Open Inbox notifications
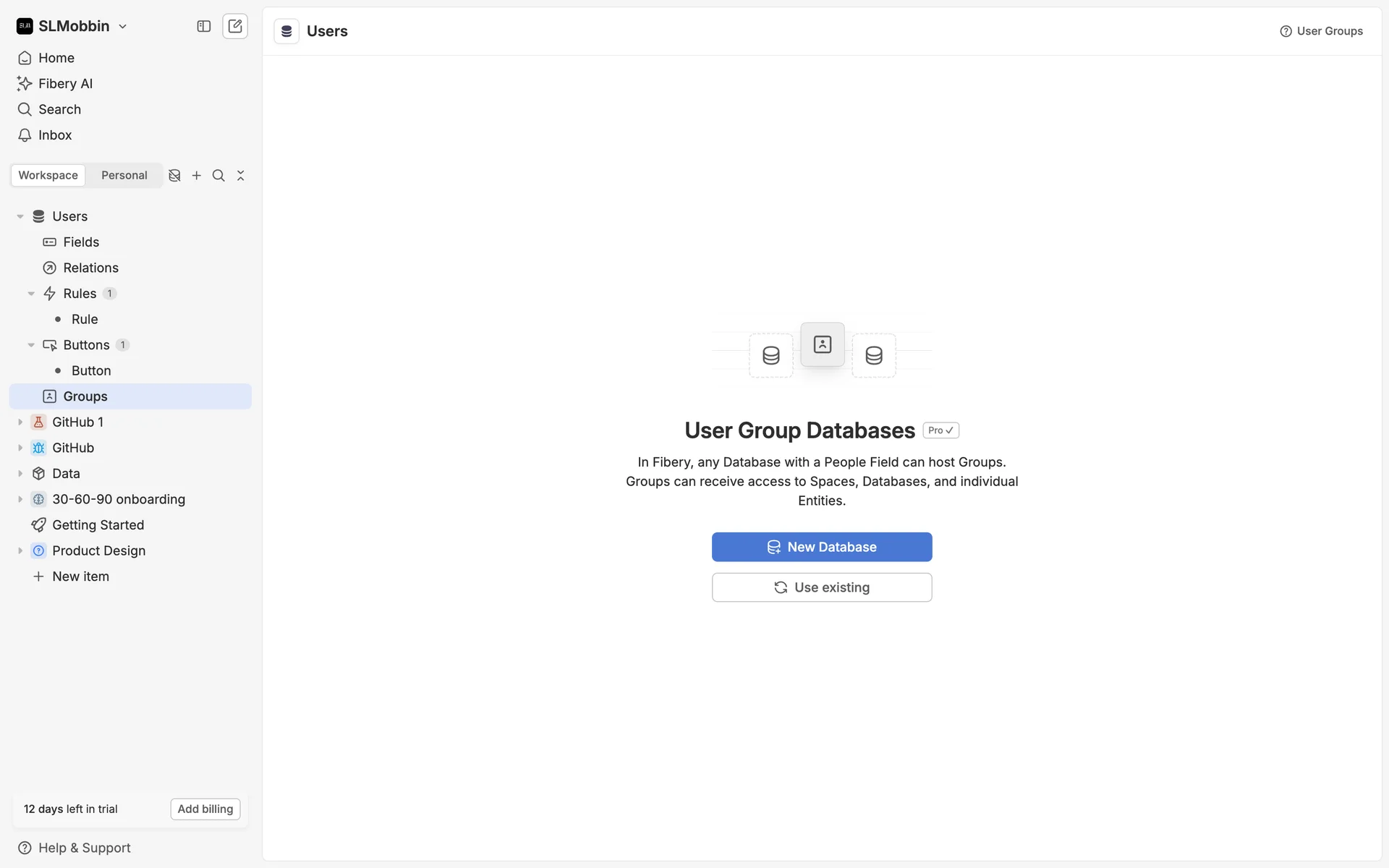 click(x=55, y=135)
